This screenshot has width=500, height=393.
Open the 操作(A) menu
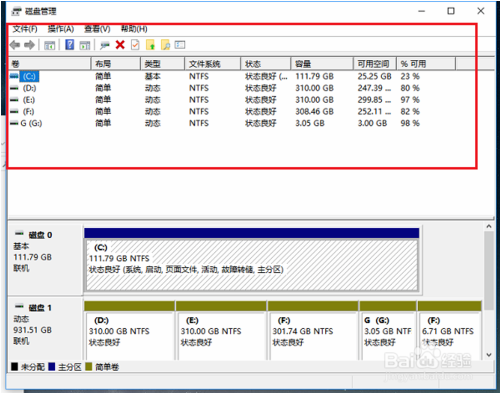point(61,29)
